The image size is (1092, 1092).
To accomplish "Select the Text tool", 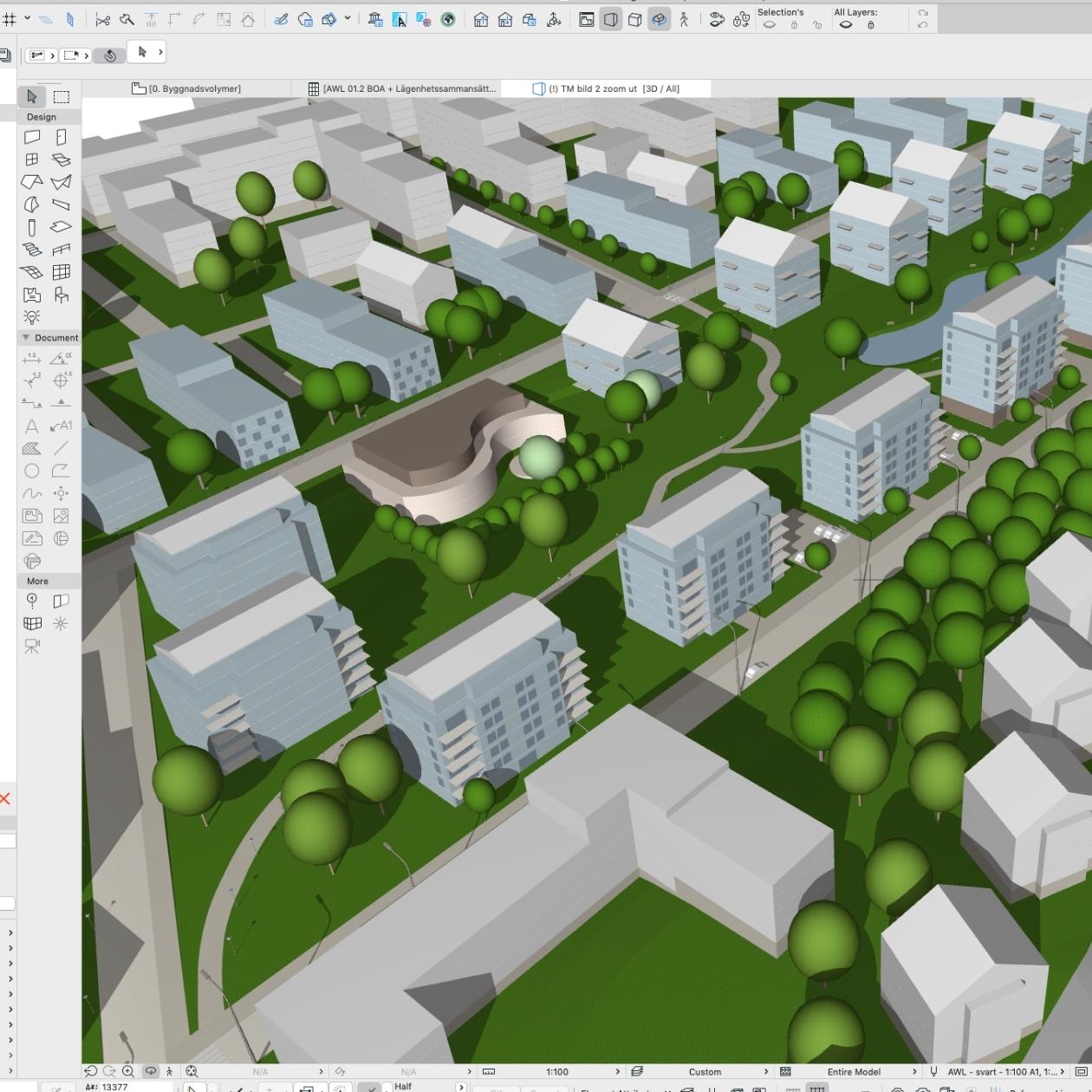I will [32, 426].
